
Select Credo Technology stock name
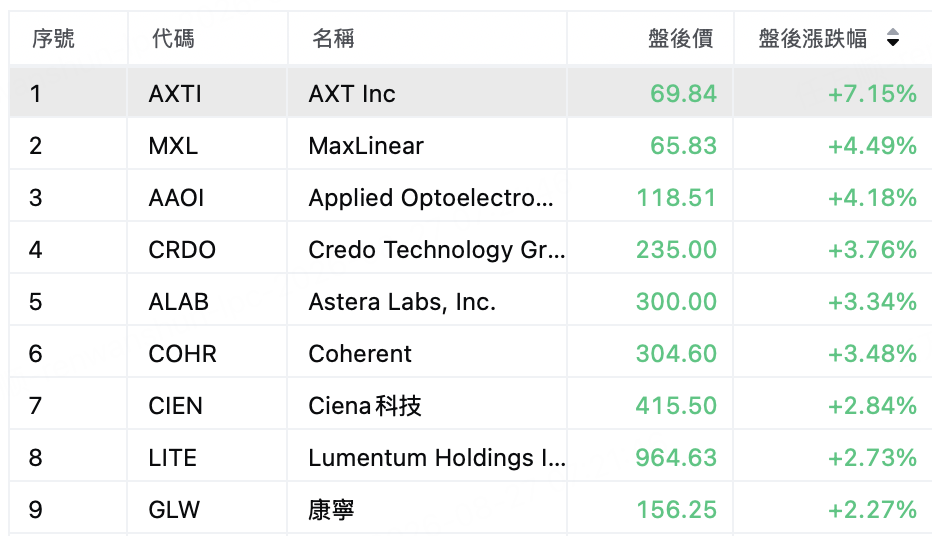[x=436, y=250]
